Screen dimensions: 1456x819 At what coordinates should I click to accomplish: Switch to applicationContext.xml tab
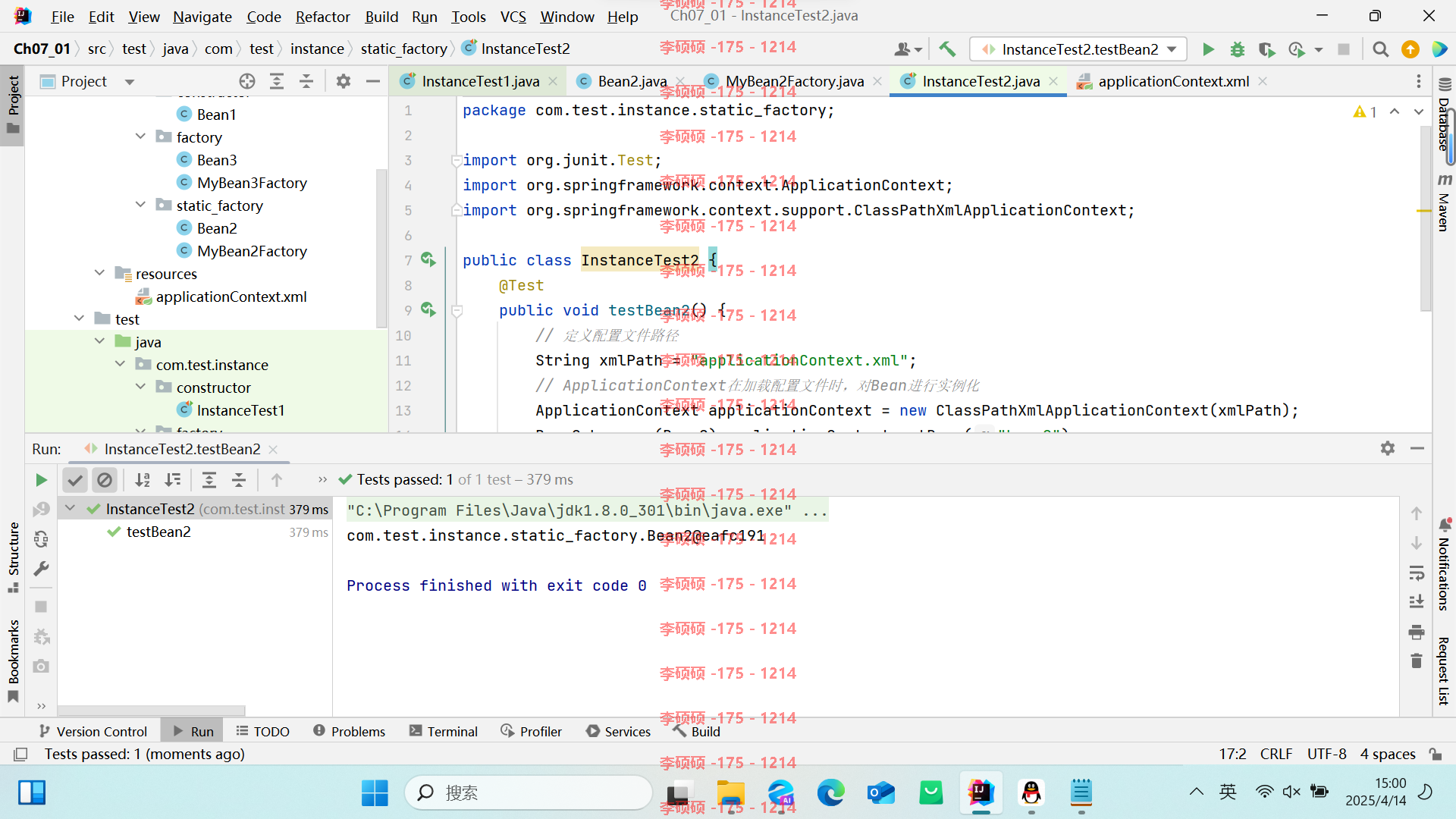coord(1173,81)
